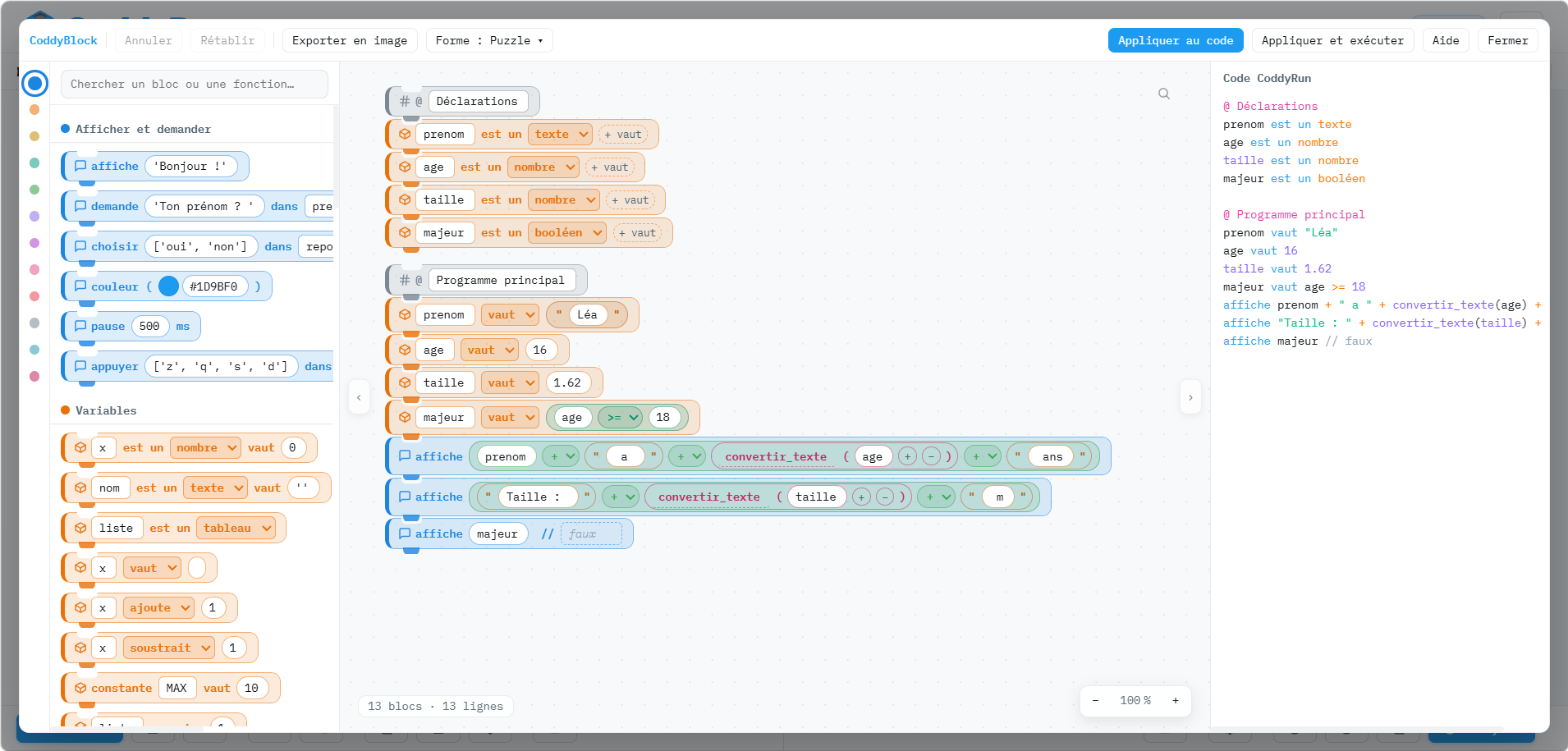Select the grey category dot in sidebar
Viewport: 1568px width, 751px height.
tap(34, 323)
